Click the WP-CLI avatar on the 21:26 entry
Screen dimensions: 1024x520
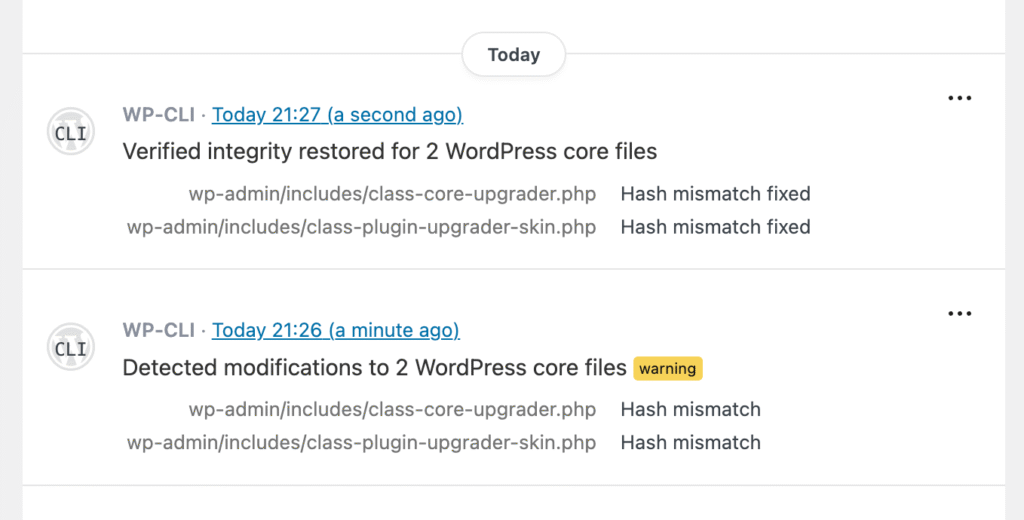coord(70,348)
